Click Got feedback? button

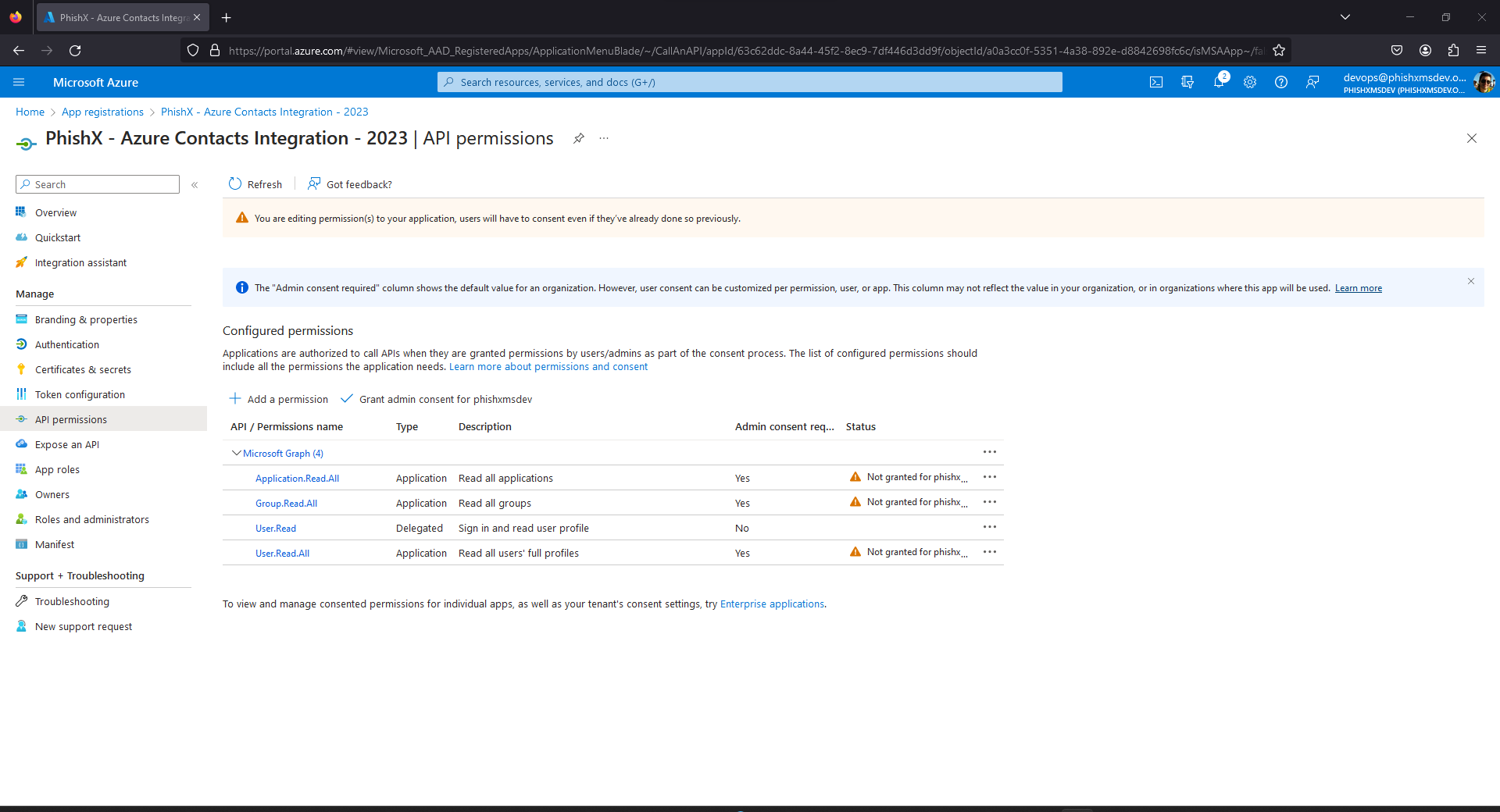click(x=350, y=184)
